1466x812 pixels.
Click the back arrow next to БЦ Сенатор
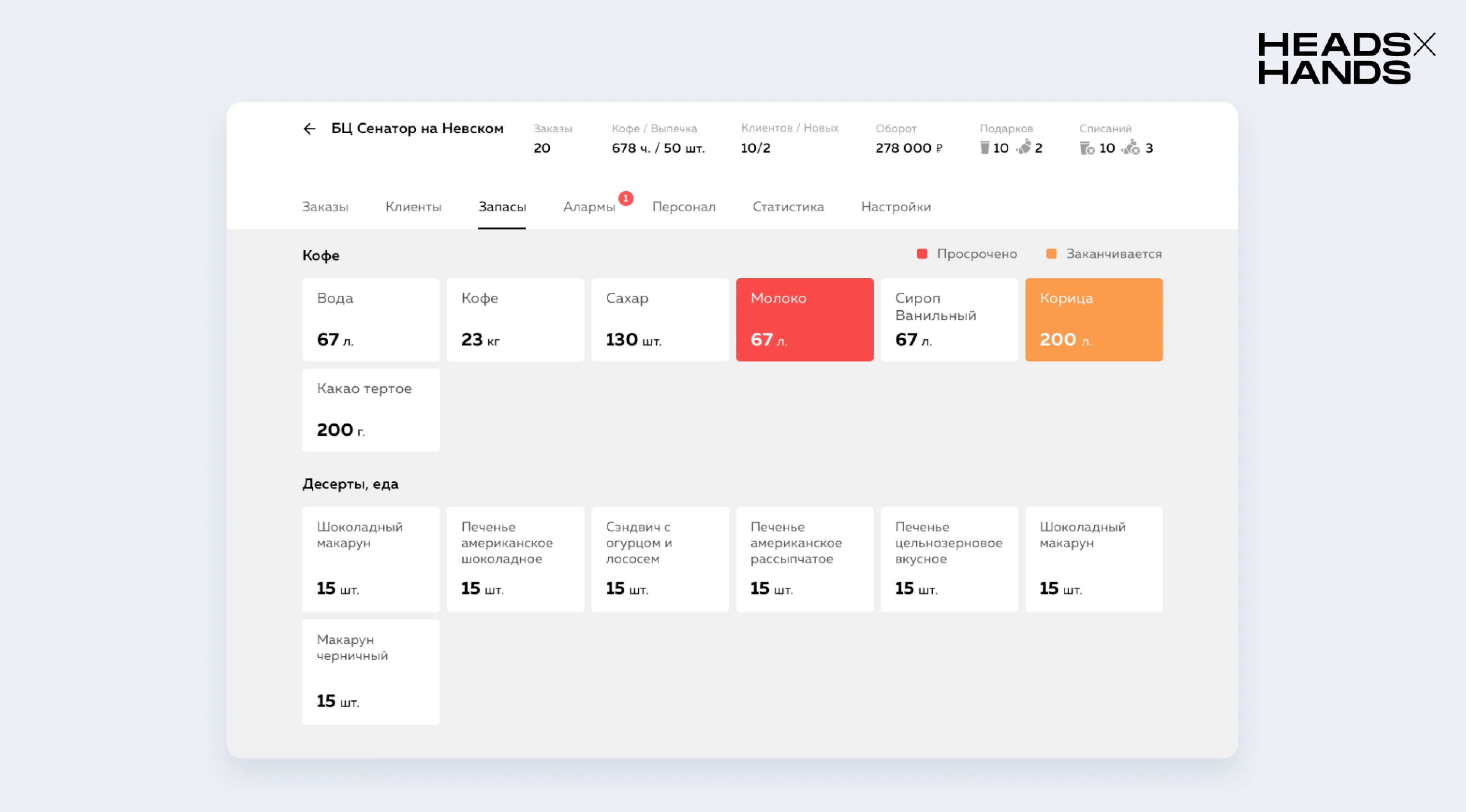pyautogui.click(x=309, y=128)
